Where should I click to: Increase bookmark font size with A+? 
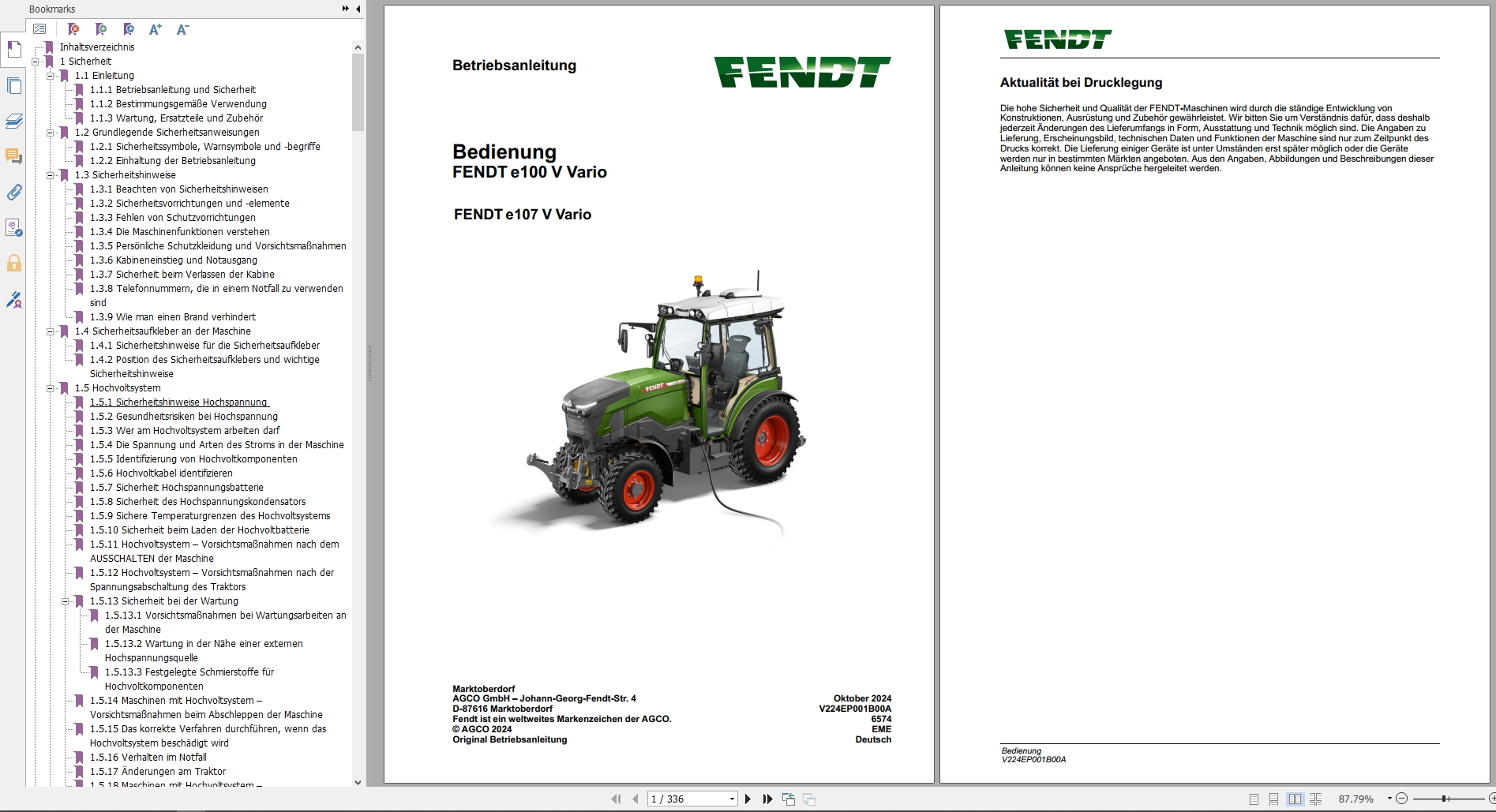point(156,29)
